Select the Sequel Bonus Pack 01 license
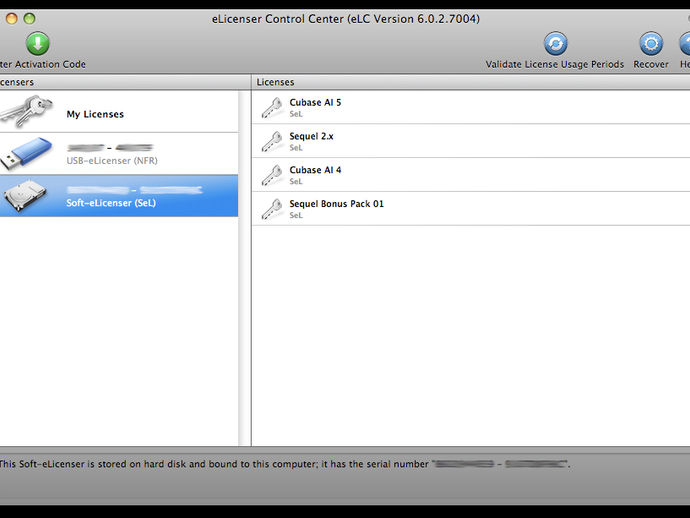This screenshot has width=690, height=518. (x=471, y=209)
